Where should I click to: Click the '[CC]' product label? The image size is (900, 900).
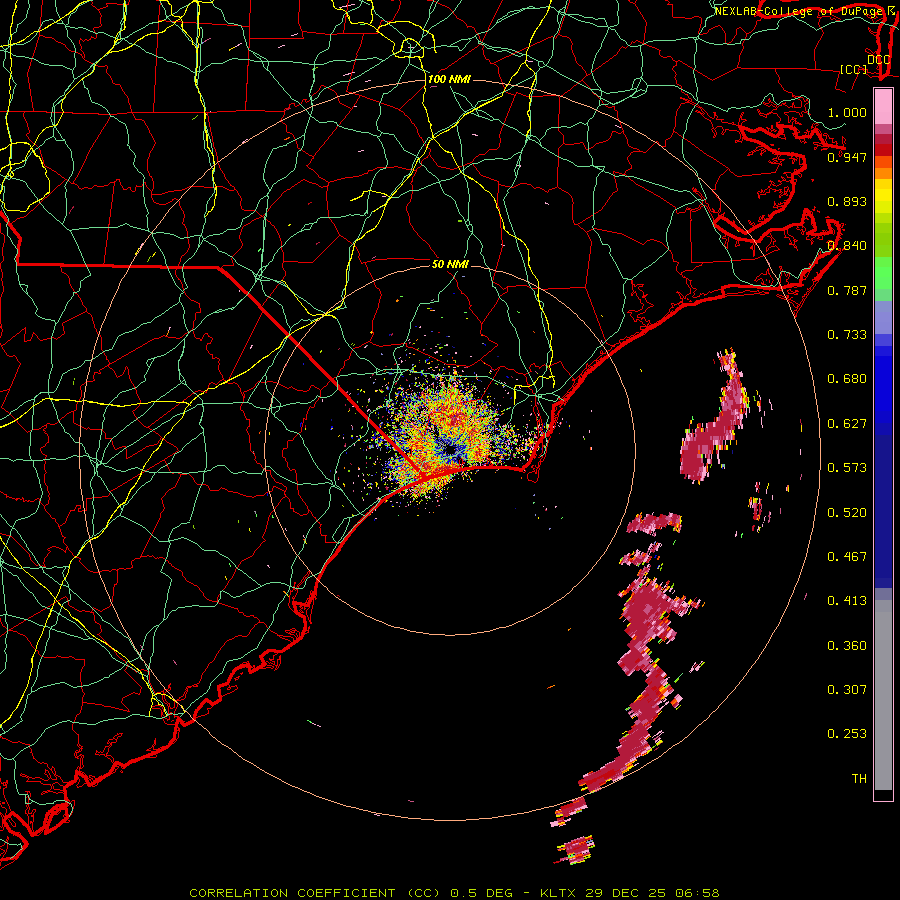854,69
